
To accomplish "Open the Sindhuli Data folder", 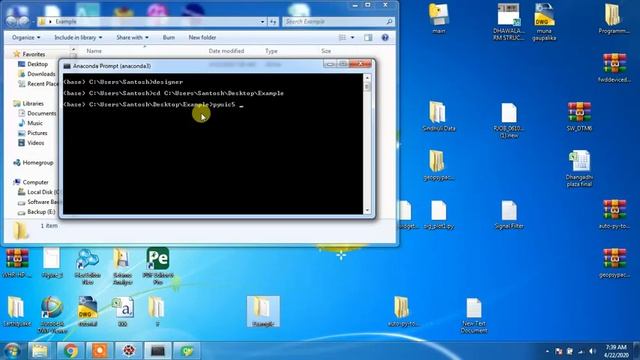I will pos(439,116).
